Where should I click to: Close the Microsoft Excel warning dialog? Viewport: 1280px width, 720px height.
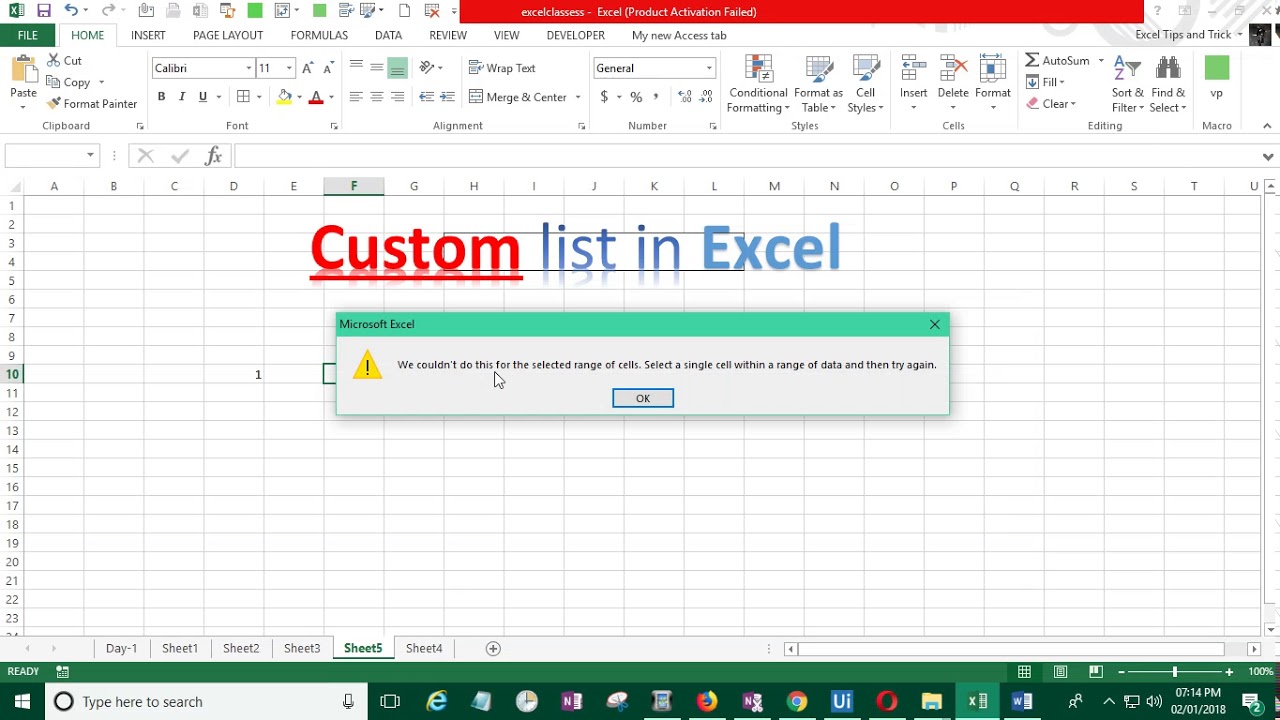934,324
